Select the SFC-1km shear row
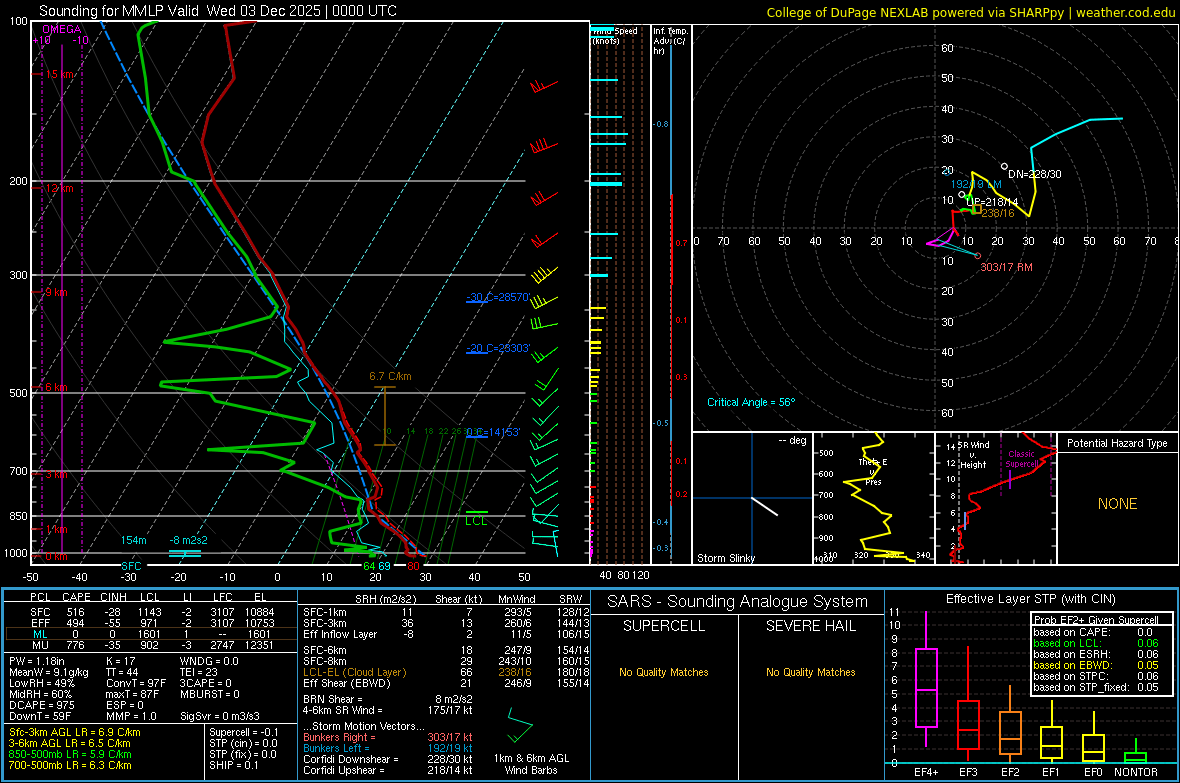The height and width of the screenshot is (783, 1180). [x=446, y=612]
